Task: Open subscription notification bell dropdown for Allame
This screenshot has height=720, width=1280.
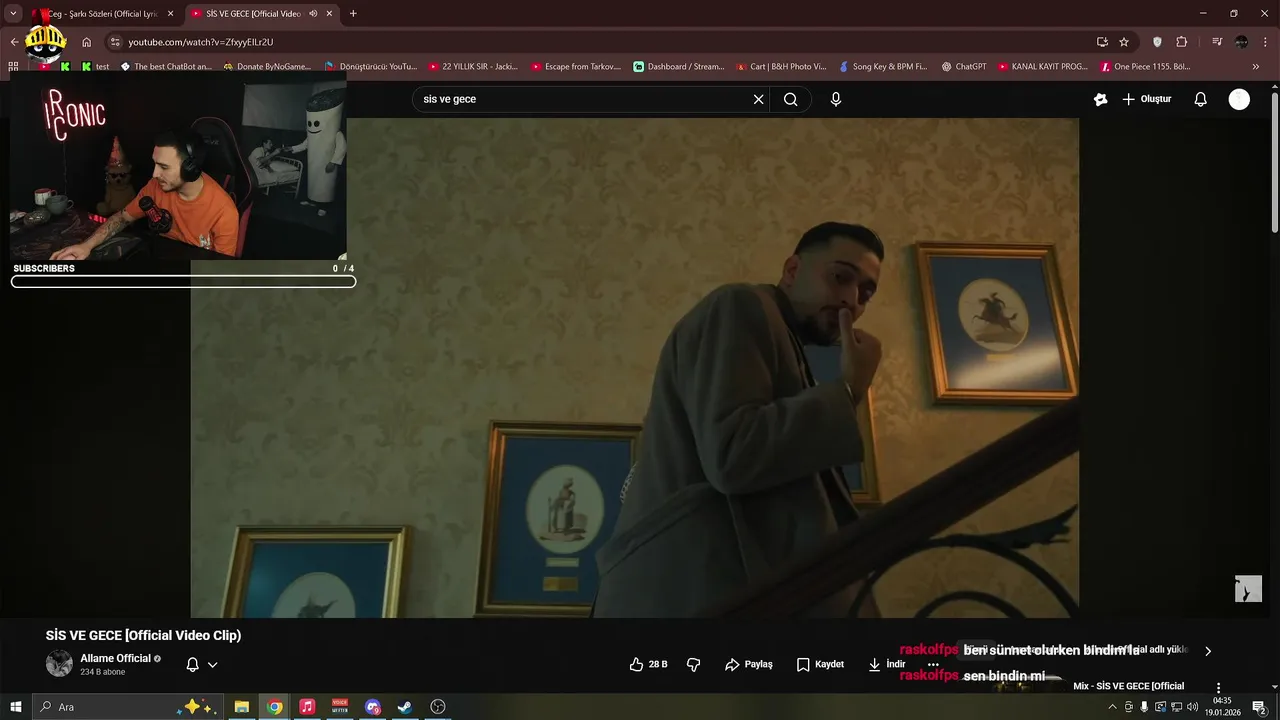Action: click(201, 664)
